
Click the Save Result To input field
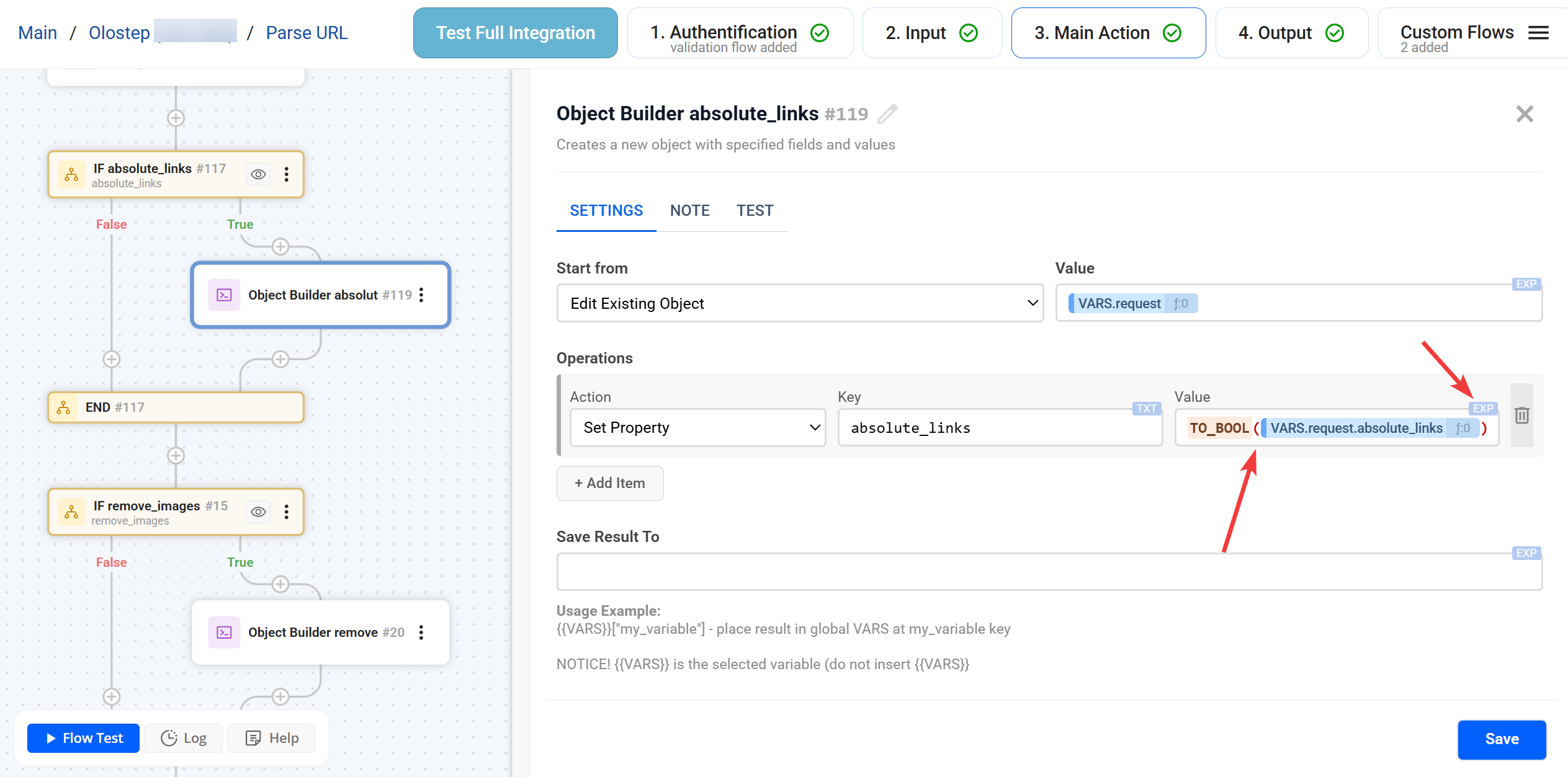click(x=1049, y=572)
